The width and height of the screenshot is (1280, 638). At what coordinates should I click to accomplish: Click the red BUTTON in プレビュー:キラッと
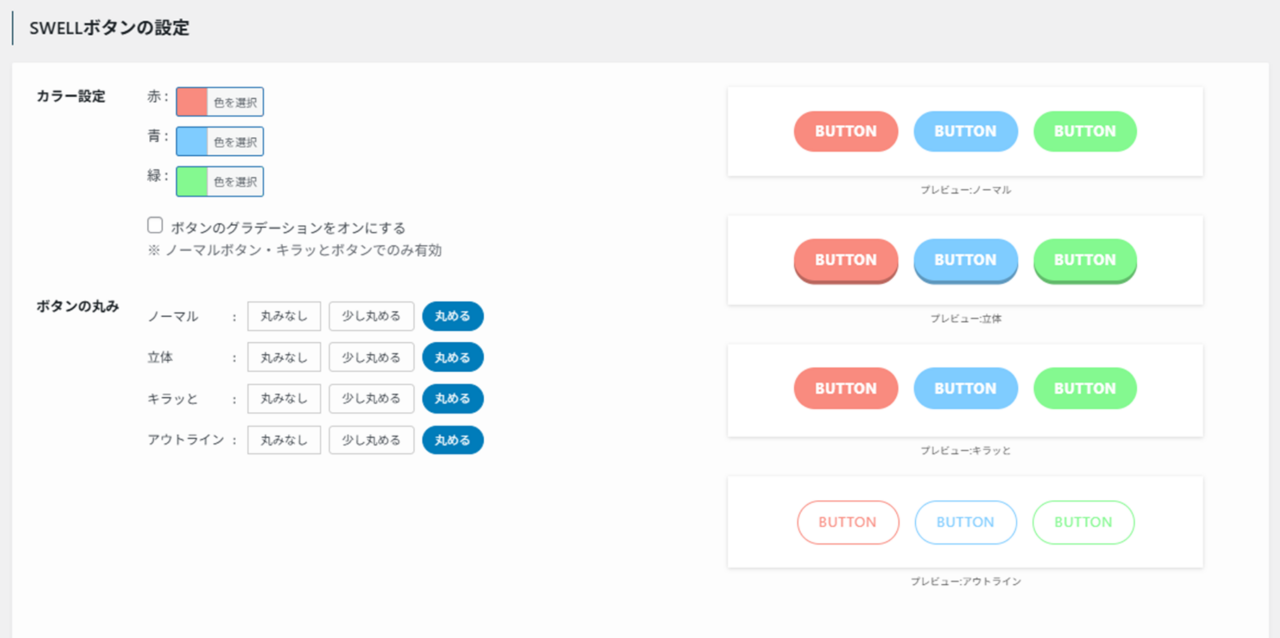pos(846,388)
